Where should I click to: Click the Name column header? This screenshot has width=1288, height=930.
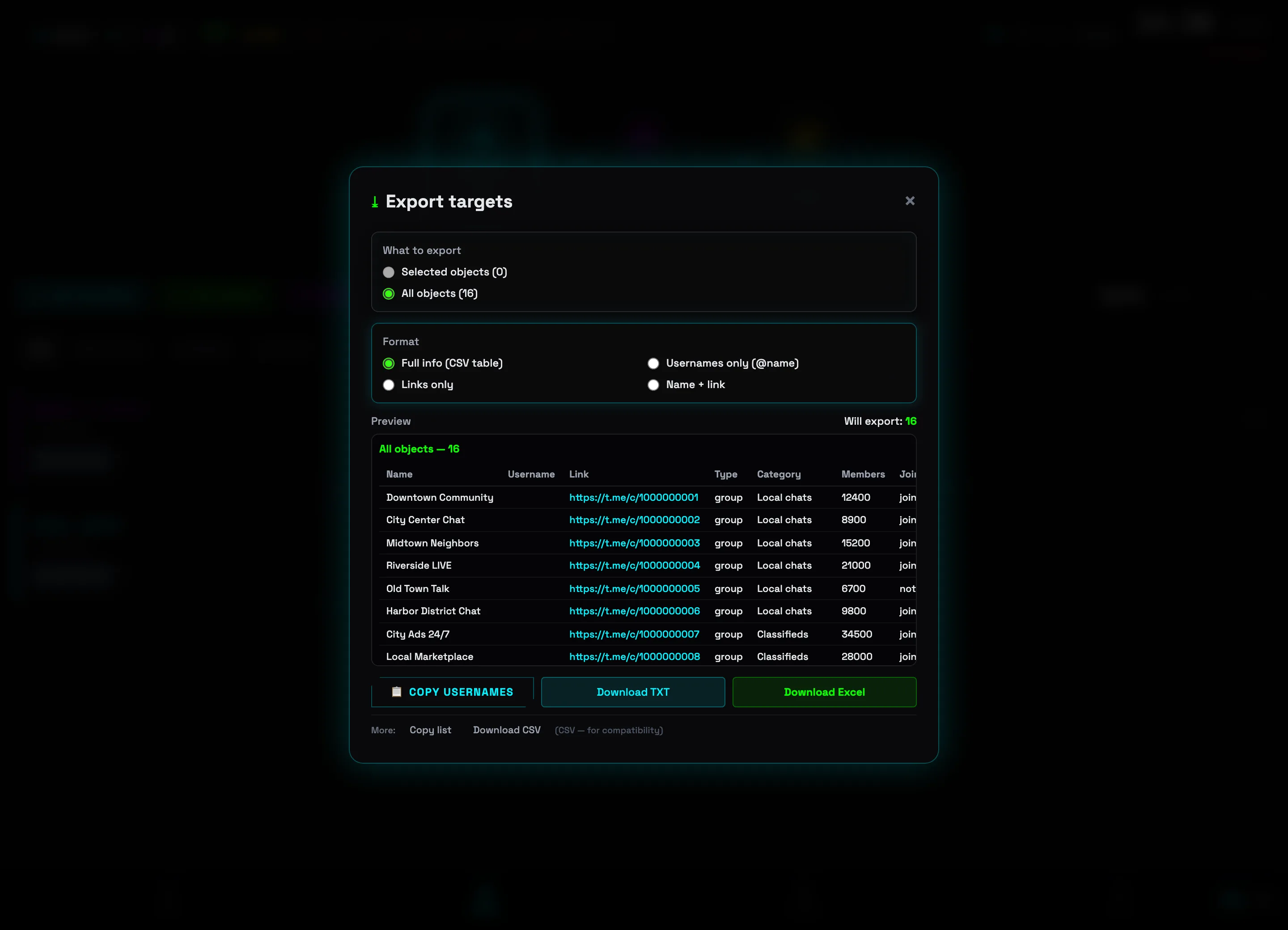[x=399, y=474]
